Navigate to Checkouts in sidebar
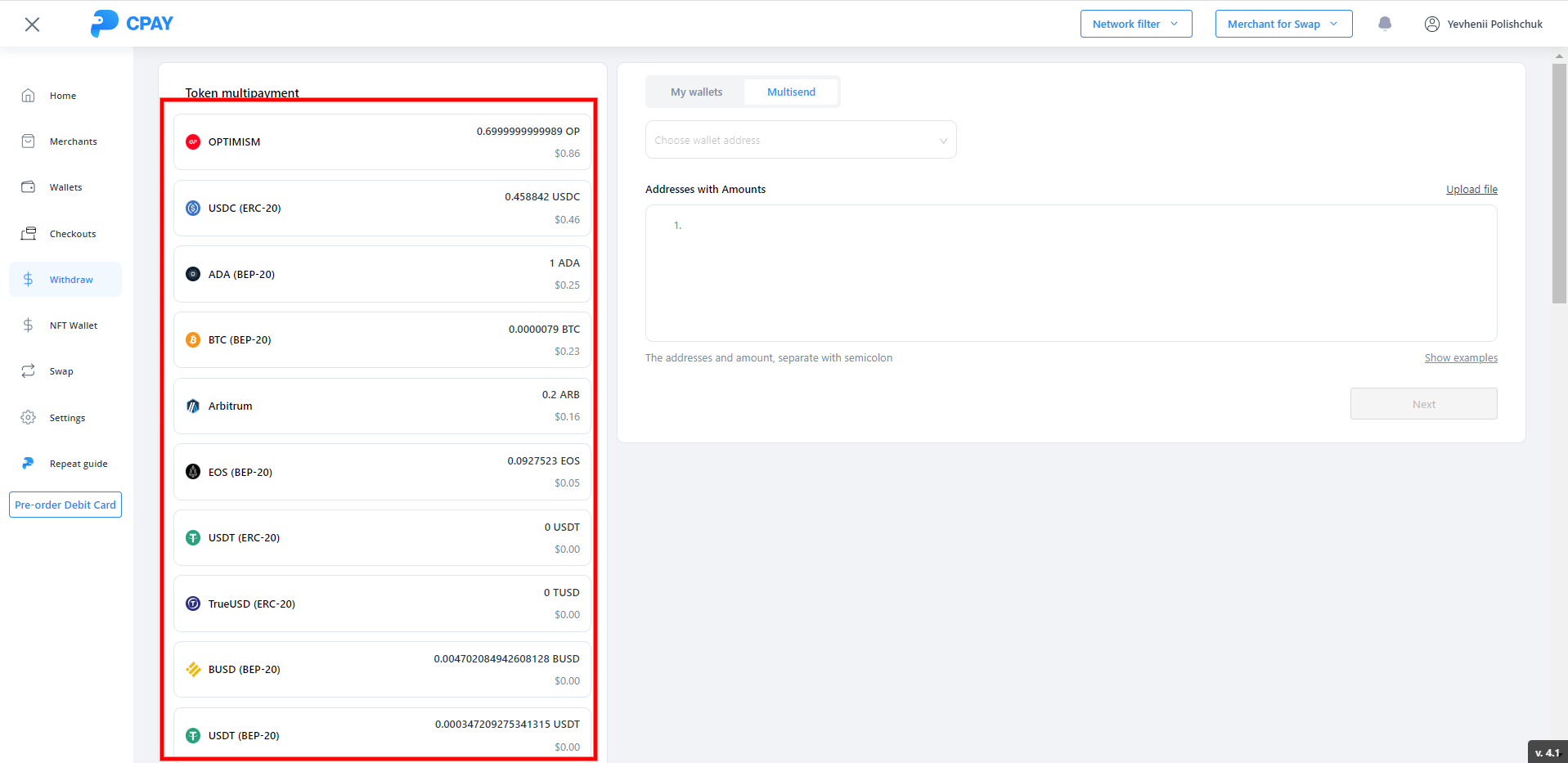Screen dimensions: 1568x763 click(72, 234)
